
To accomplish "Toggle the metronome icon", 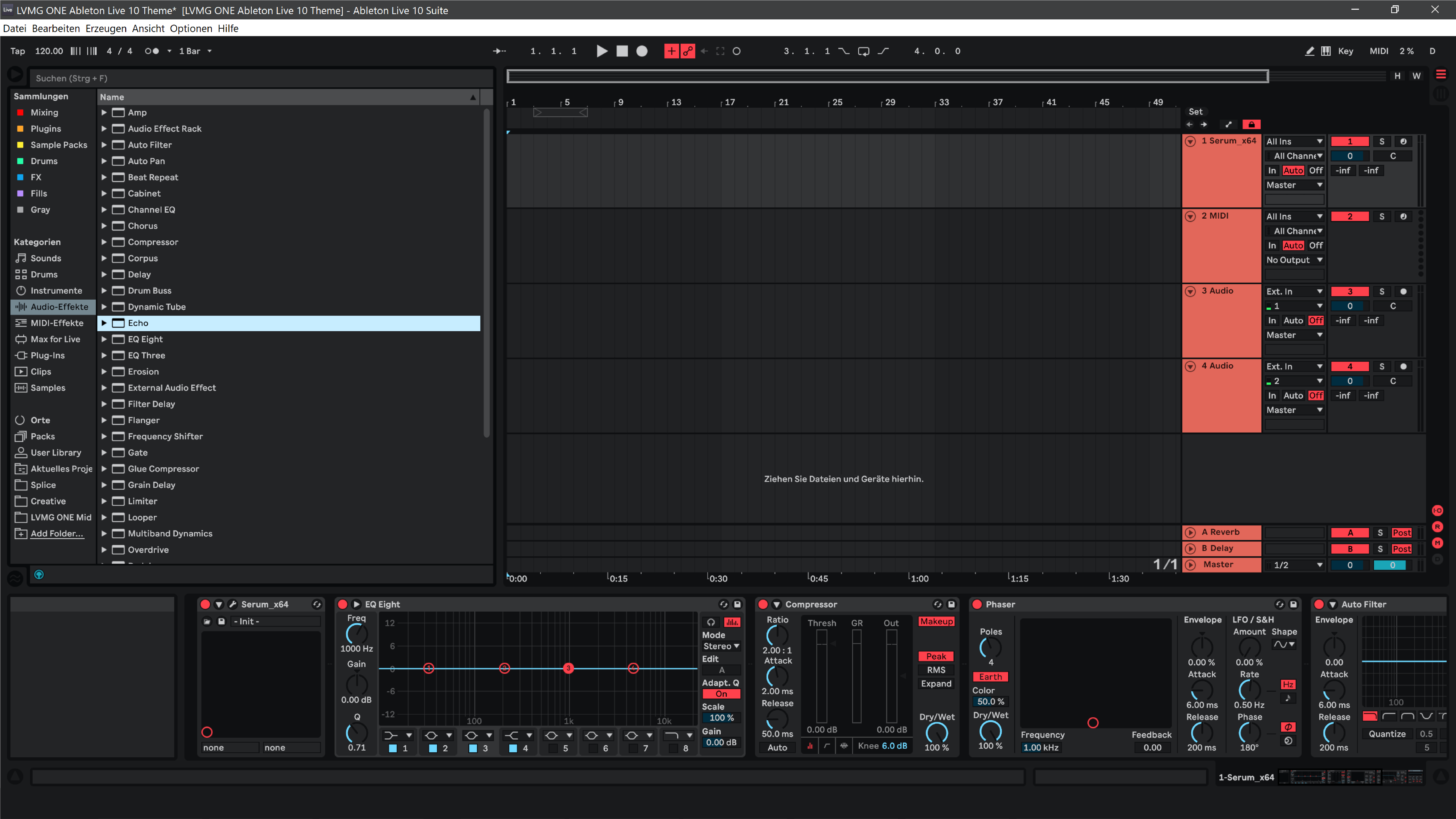I will point(151,51).
